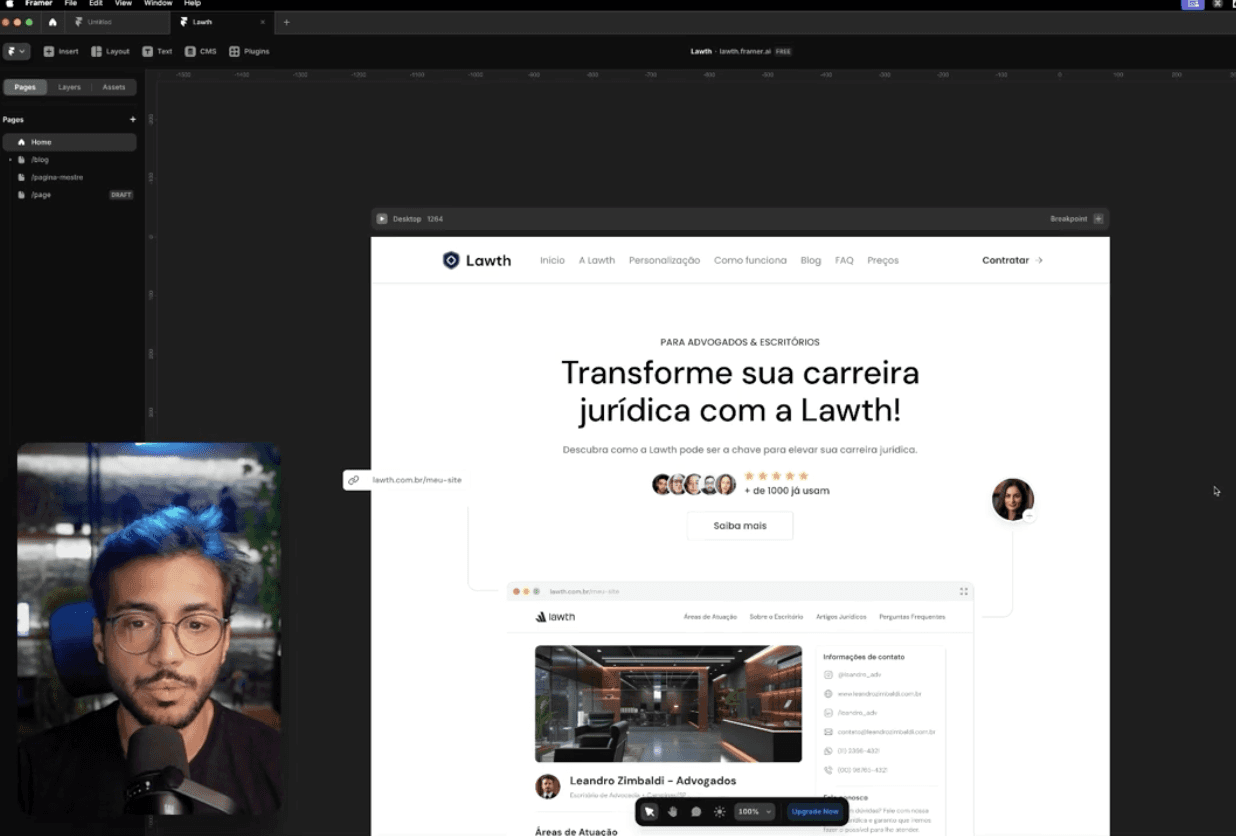
Task: Add a breakpoint with plus icon
Action: coord(1098,219)
